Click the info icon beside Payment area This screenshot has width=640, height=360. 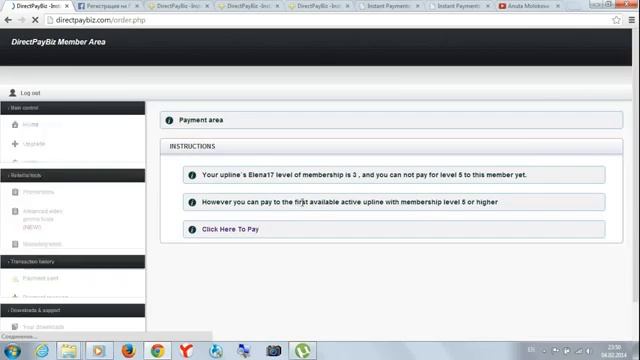169,120
